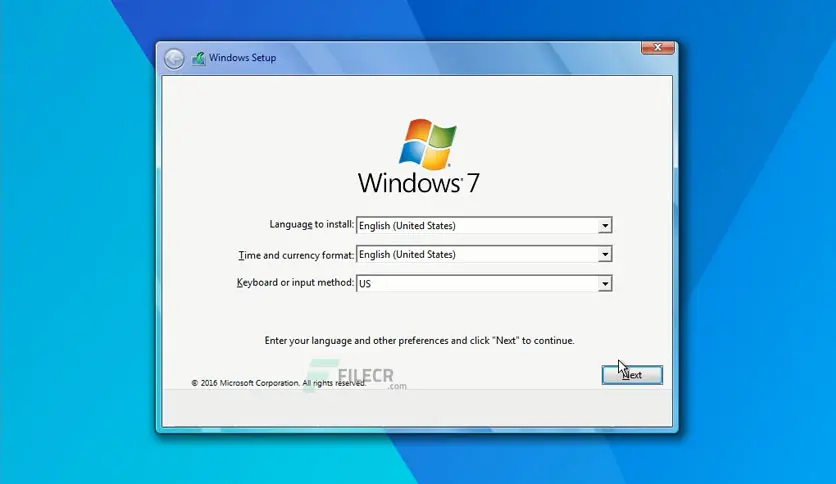
Task: Click the Windows Setup title bar icon
Action: tap(199, 58)
